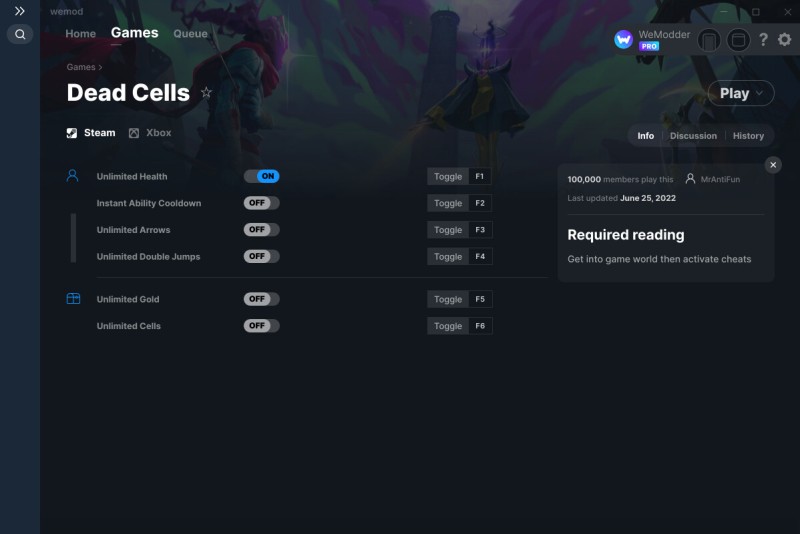
Task: Switch to the Discussion tab
Action: pos(693,136)
